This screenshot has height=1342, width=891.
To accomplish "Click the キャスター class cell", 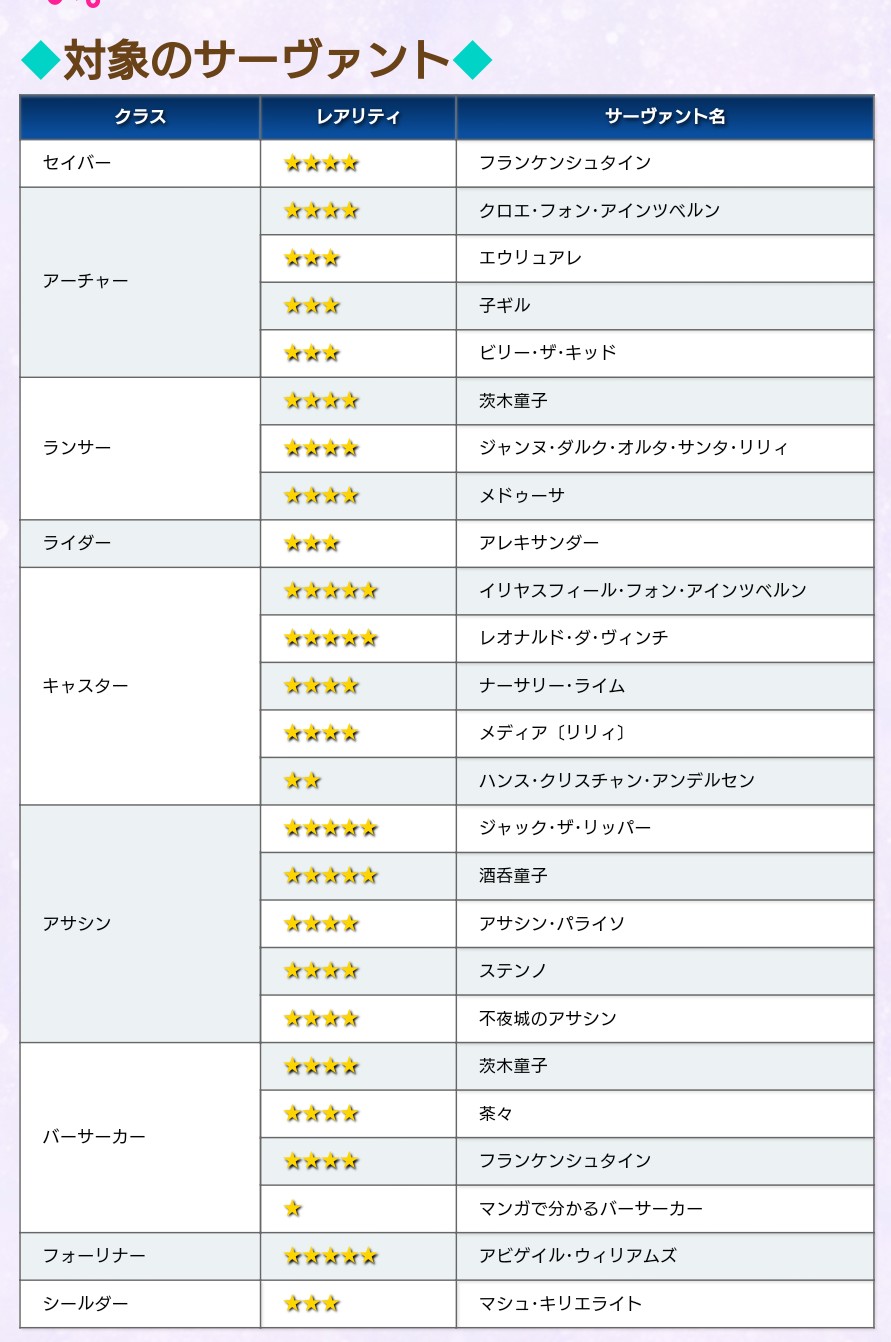I will [86, 686].
